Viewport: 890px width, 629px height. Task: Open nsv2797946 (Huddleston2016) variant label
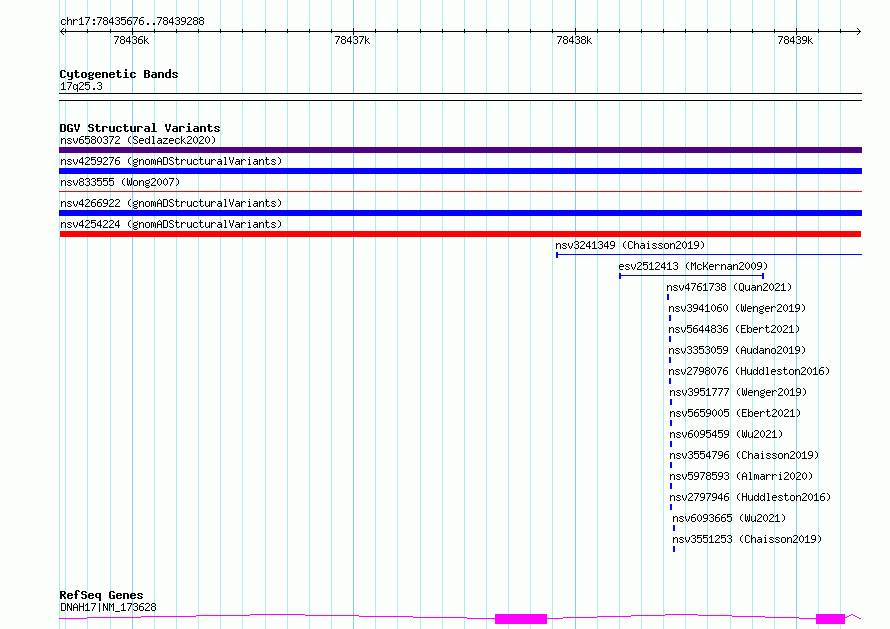pyautogui.click(x=750, y=497)
